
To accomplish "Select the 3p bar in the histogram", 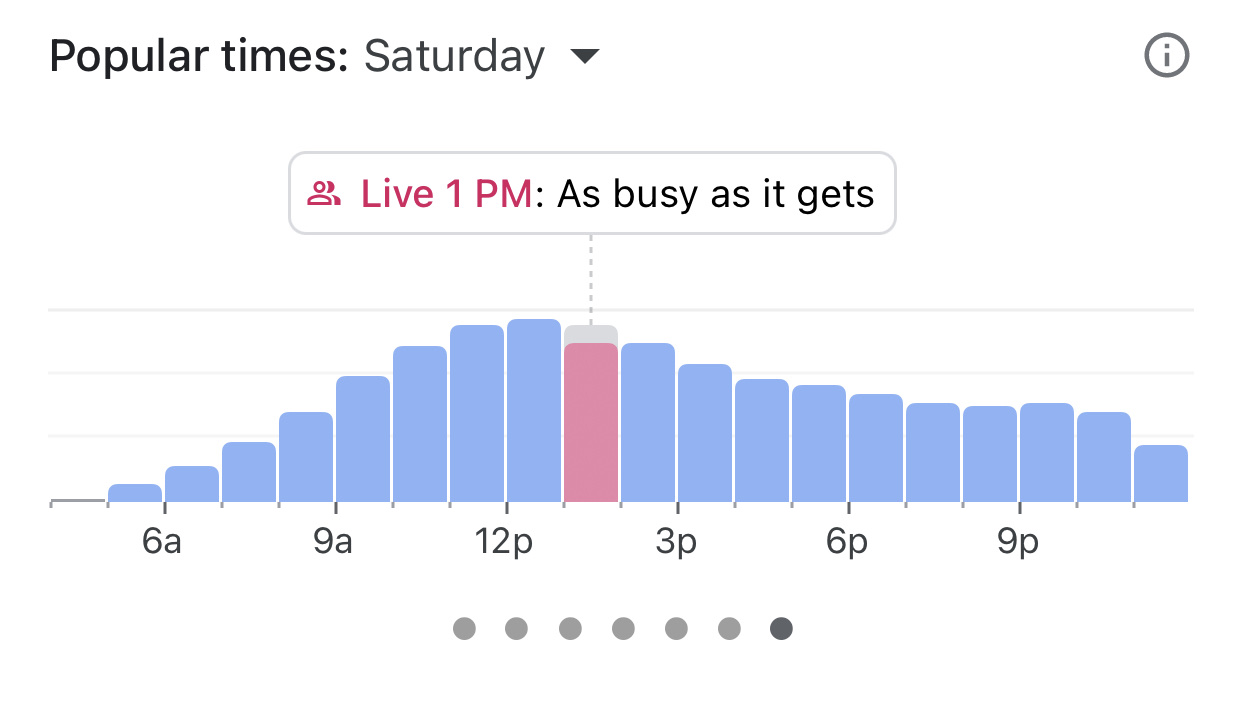I will [705, 432].
